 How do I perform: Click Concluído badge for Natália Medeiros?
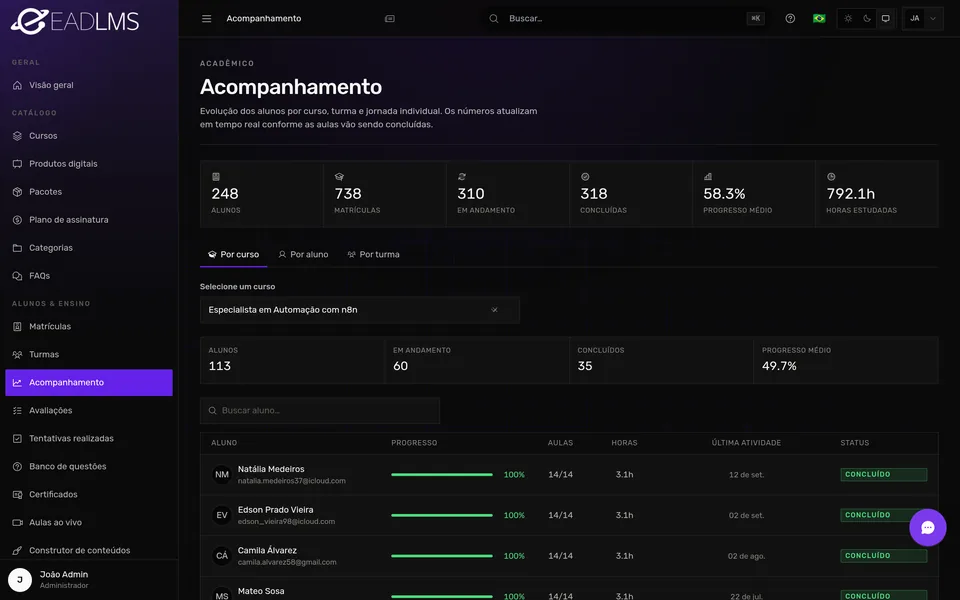883,474
